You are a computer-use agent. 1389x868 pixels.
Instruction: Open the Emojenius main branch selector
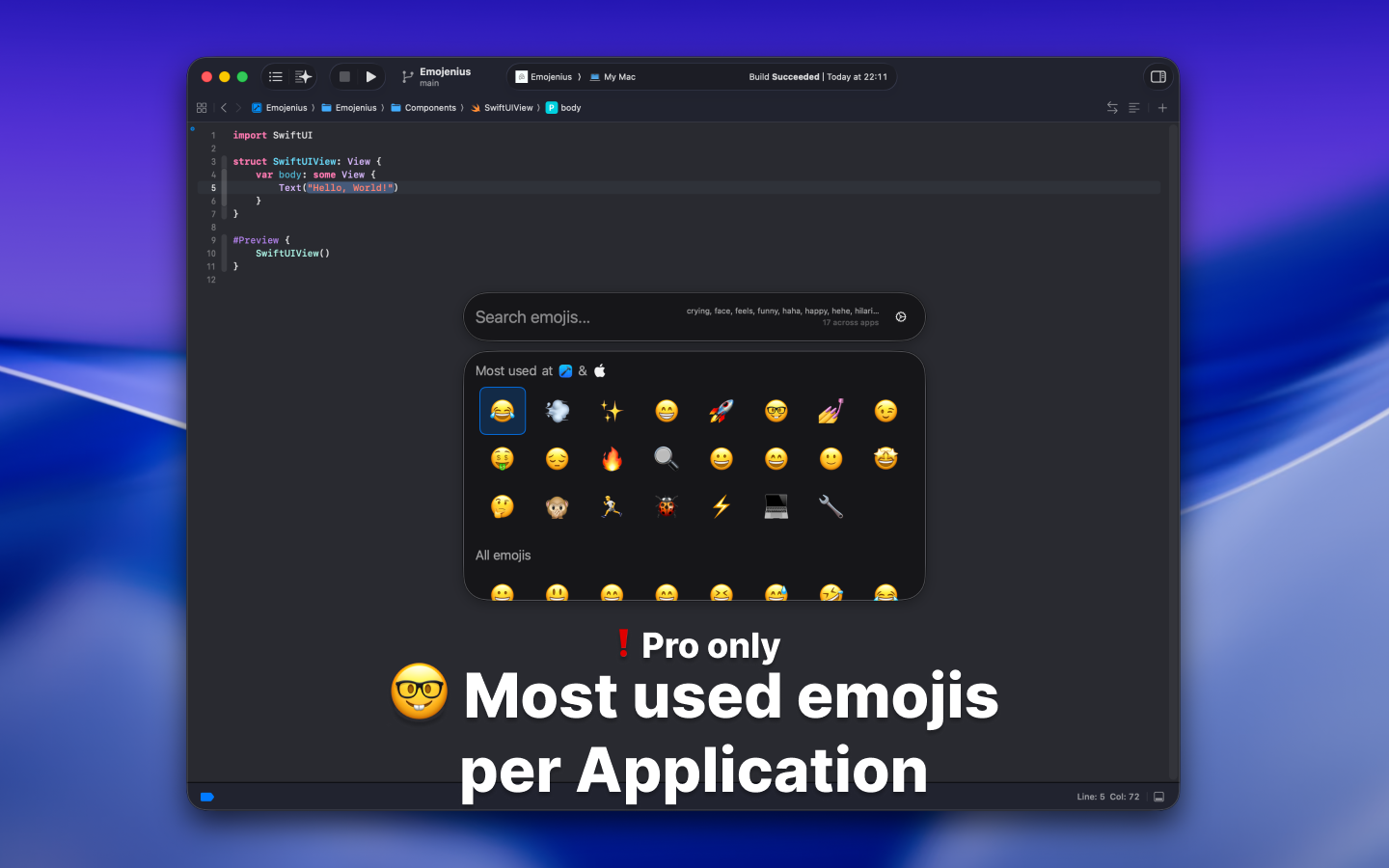coord(437,76)
